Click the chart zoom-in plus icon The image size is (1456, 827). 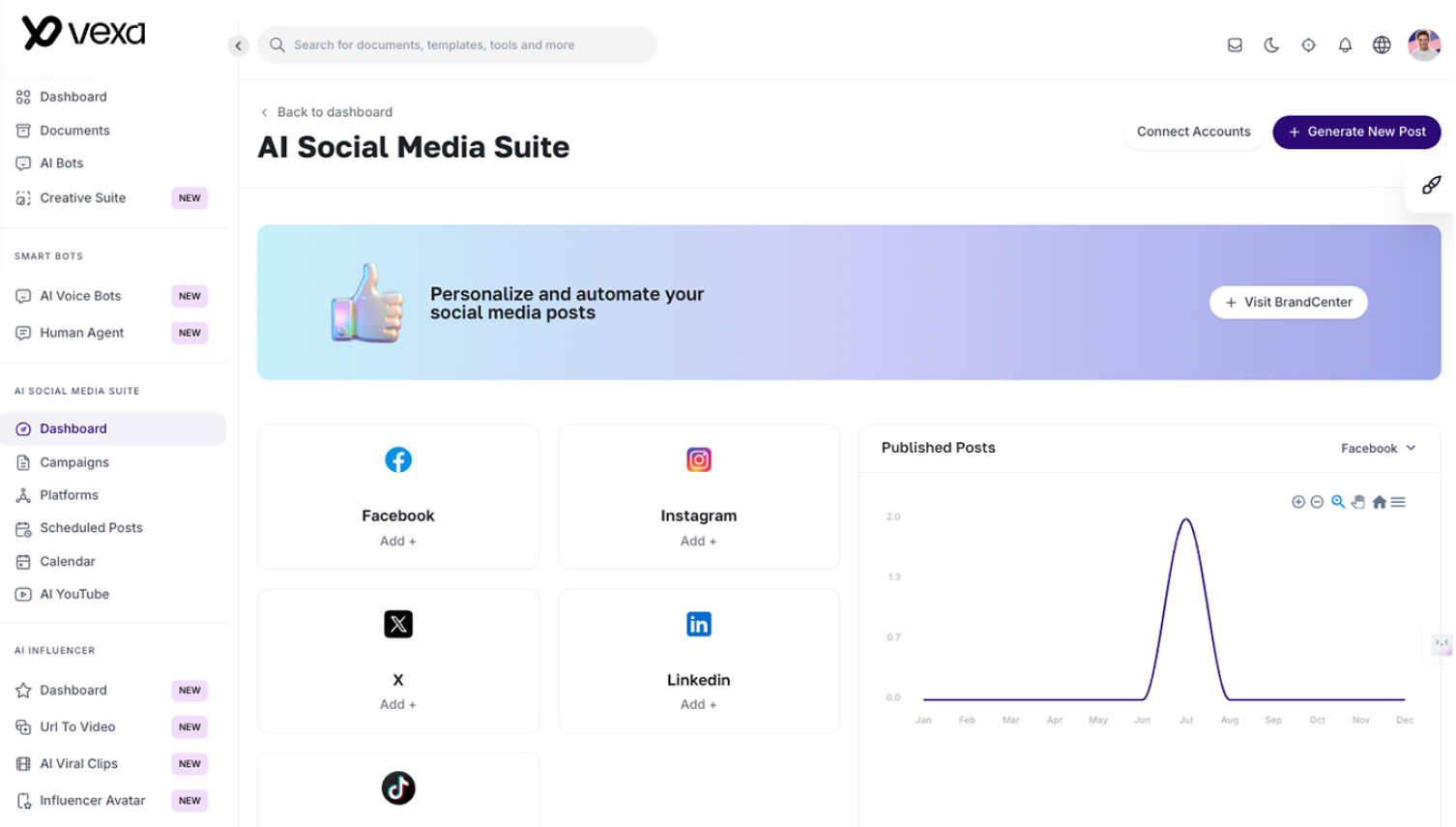[1298, 502]
